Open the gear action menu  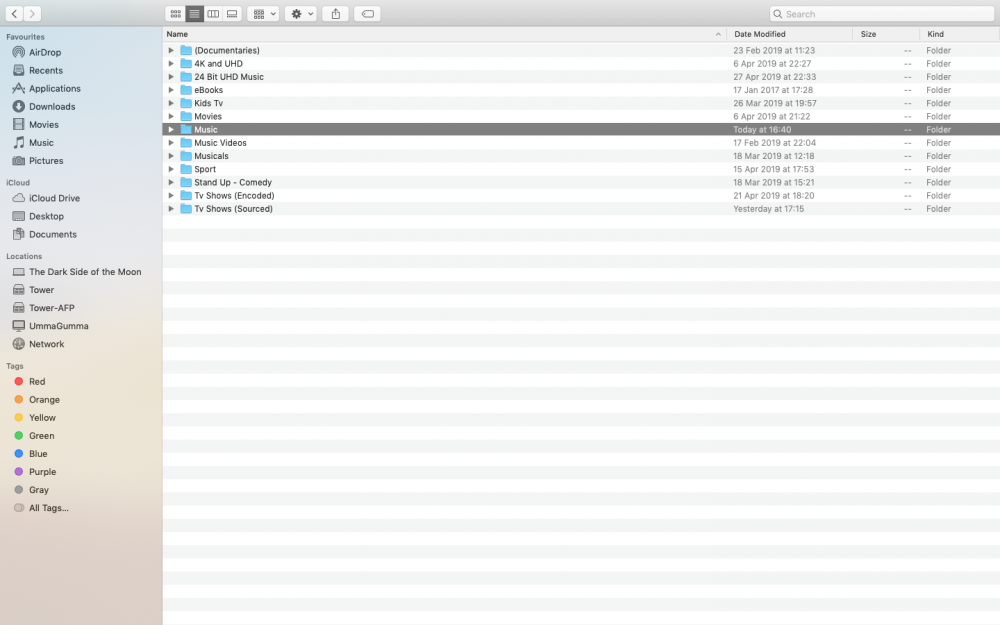(301, 13)
